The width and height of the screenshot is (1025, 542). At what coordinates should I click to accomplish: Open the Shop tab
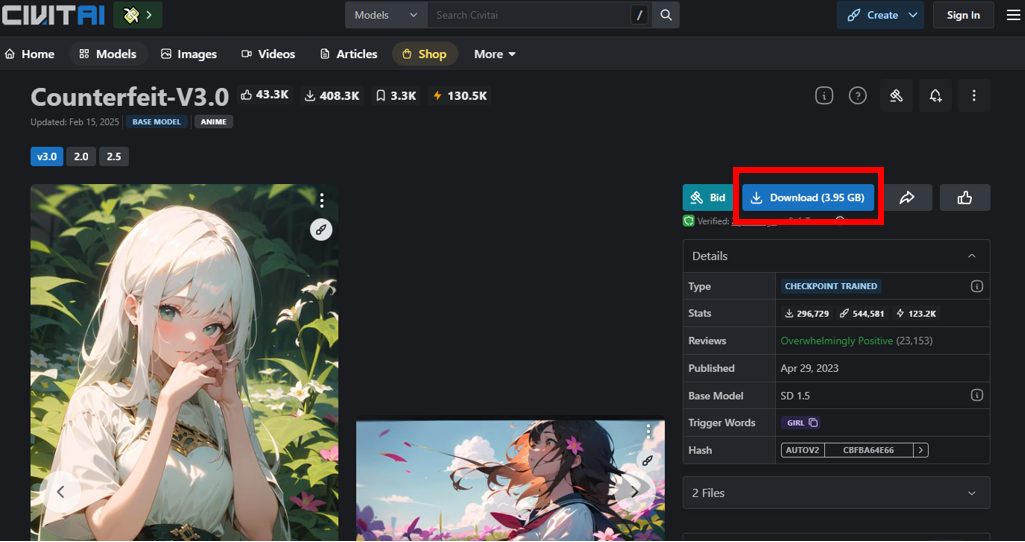tap(424, 54)
